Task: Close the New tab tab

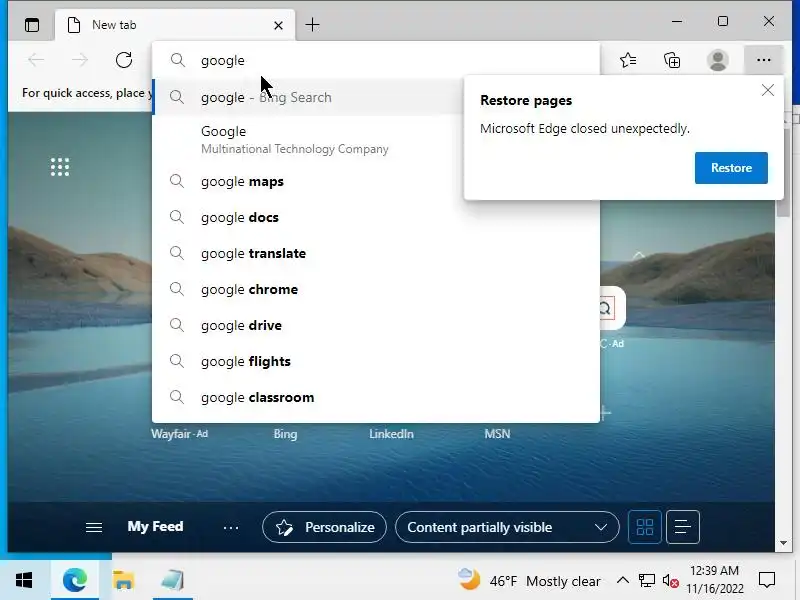Action: tap(278, 25)
